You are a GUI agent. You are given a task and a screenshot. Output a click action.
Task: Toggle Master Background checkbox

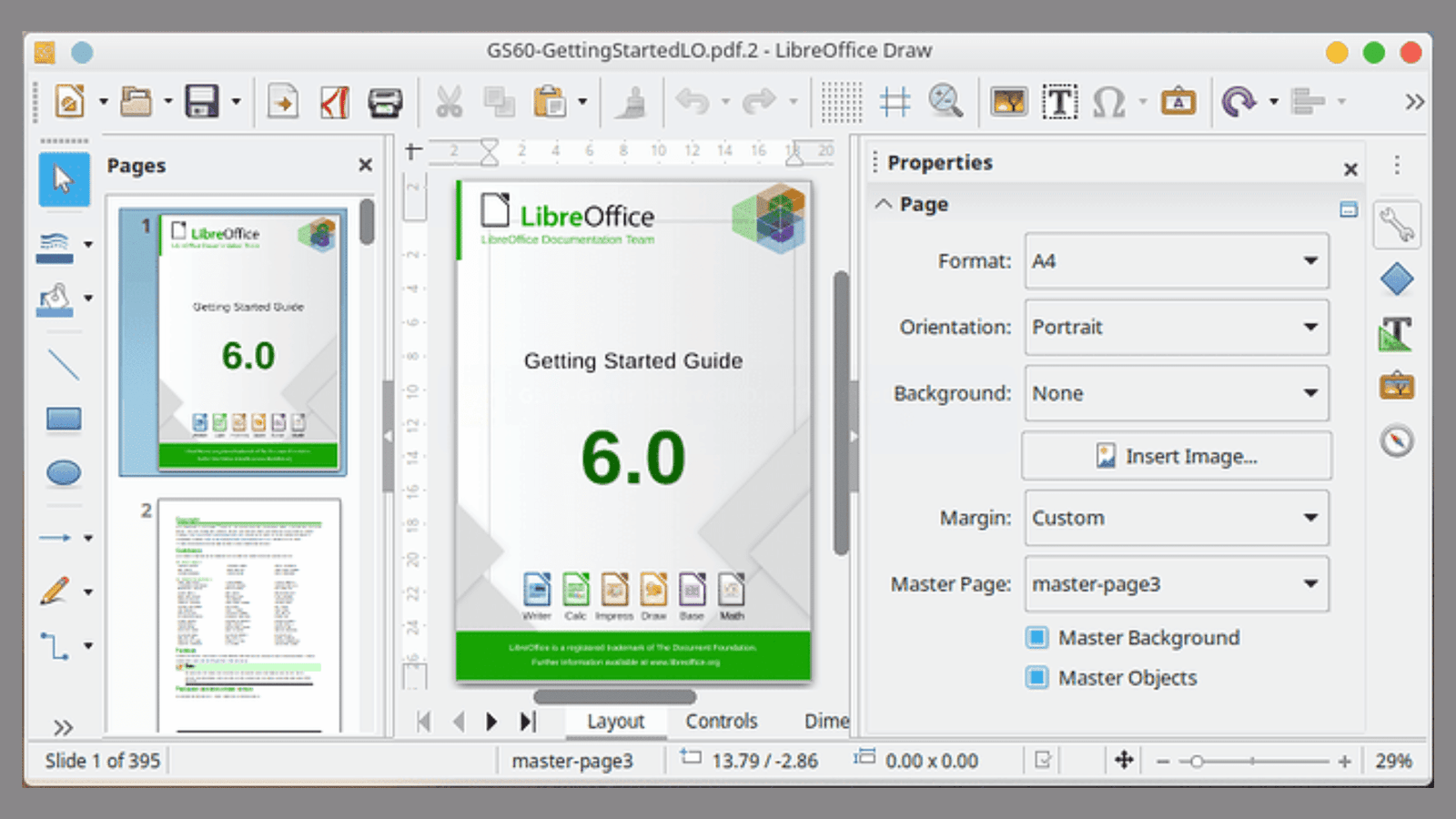(1036, 637)
